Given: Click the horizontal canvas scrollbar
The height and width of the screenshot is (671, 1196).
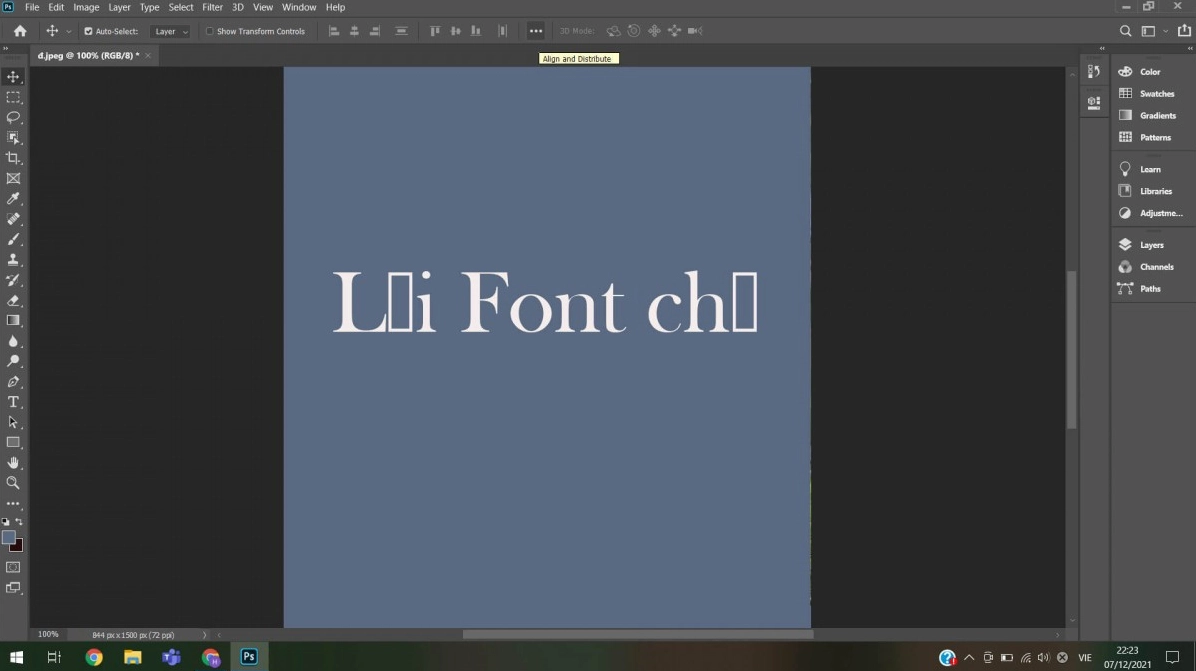Looking at the screenshot, I should (x=638, y=634).
